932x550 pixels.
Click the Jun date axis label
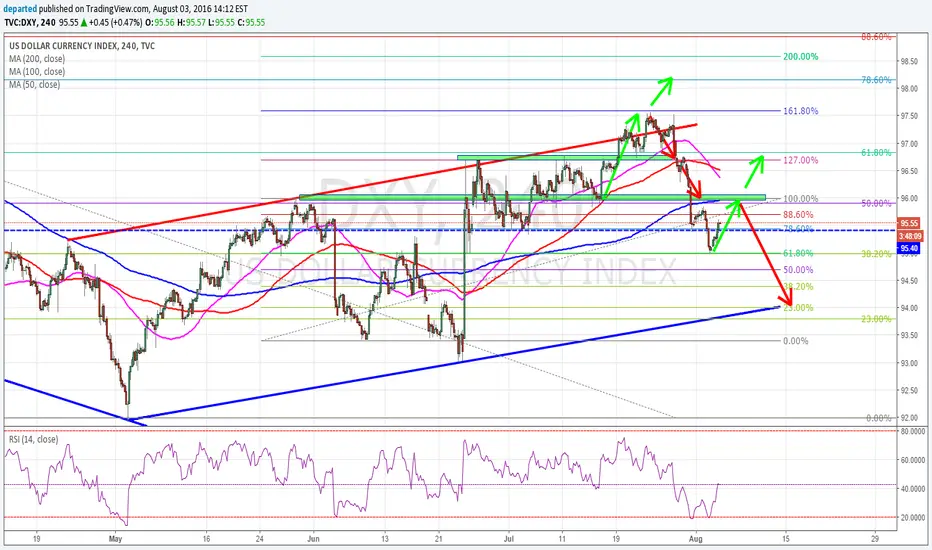click(313, 539)
